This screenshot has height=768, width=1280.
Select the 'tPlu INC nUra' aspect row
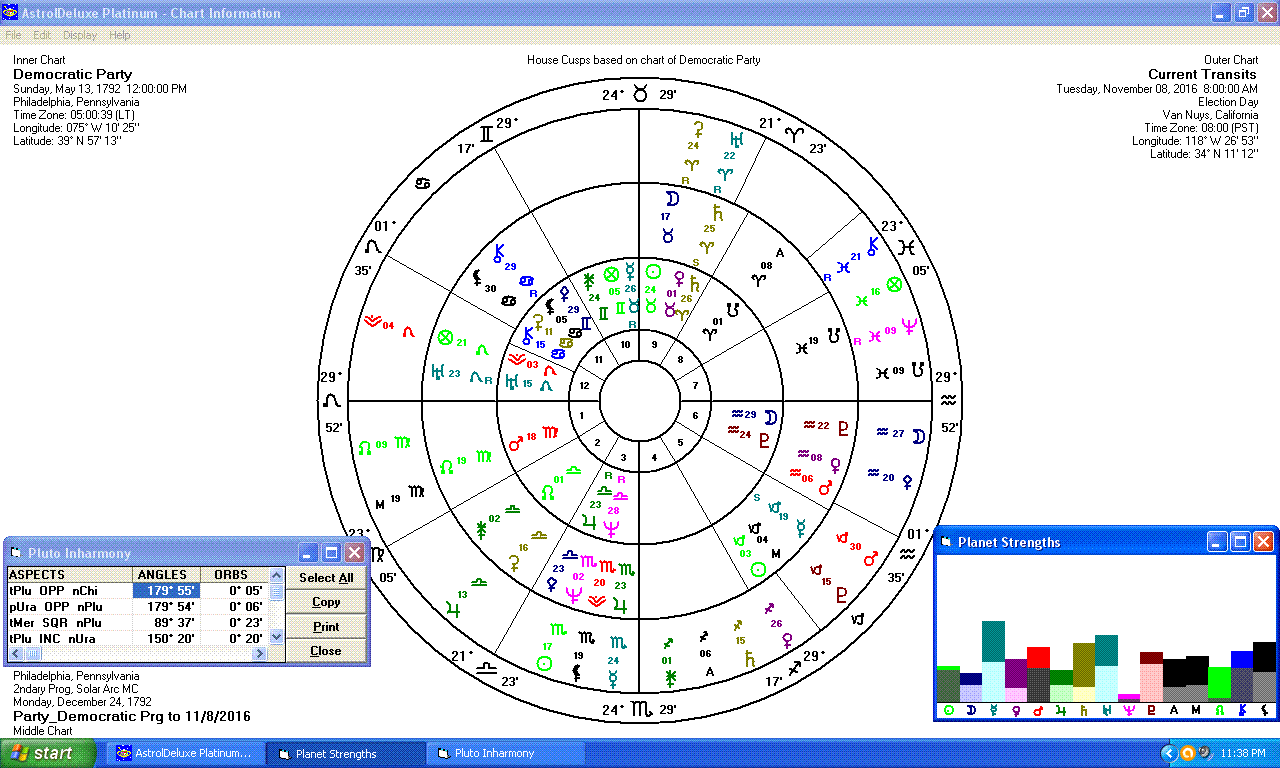coord(139,638)
